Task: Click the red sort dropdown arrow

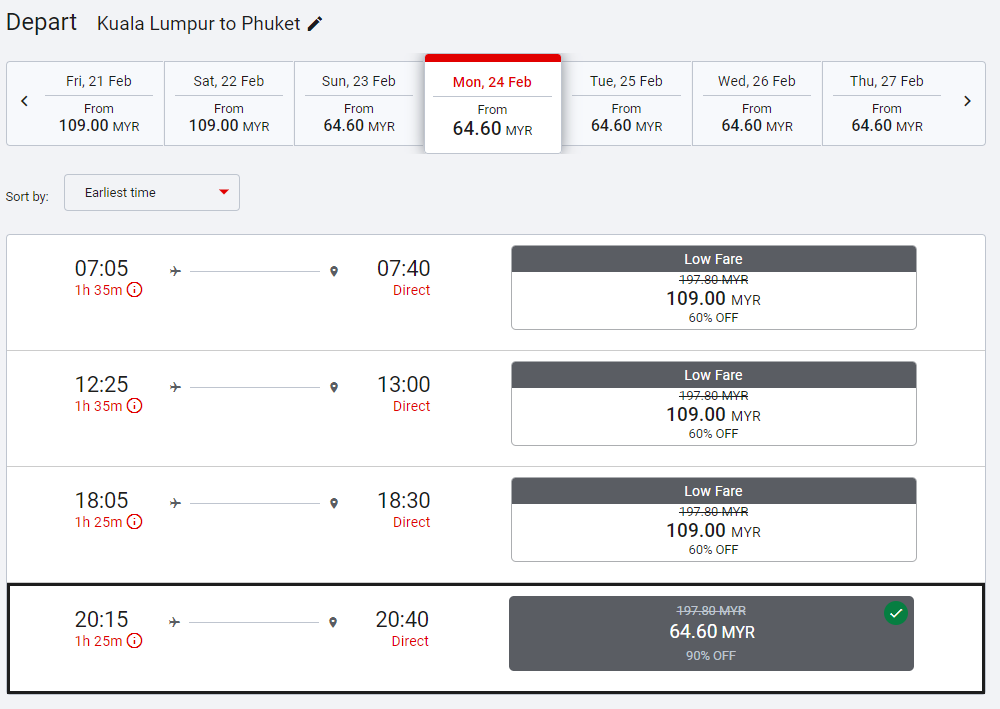Action: pos(224,193)
